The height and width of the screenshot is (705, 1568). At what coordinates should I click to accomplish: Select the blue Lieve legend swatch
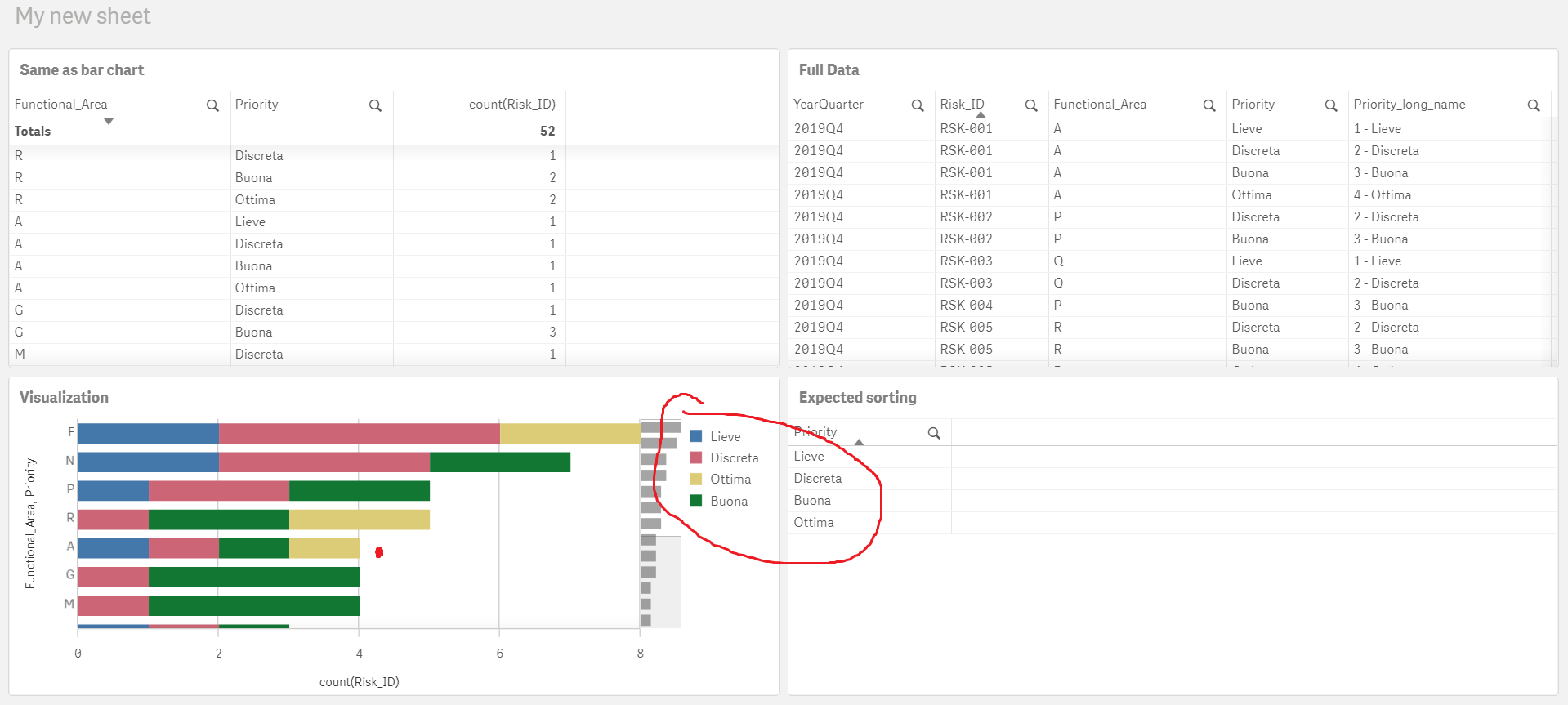click(696, 436)
